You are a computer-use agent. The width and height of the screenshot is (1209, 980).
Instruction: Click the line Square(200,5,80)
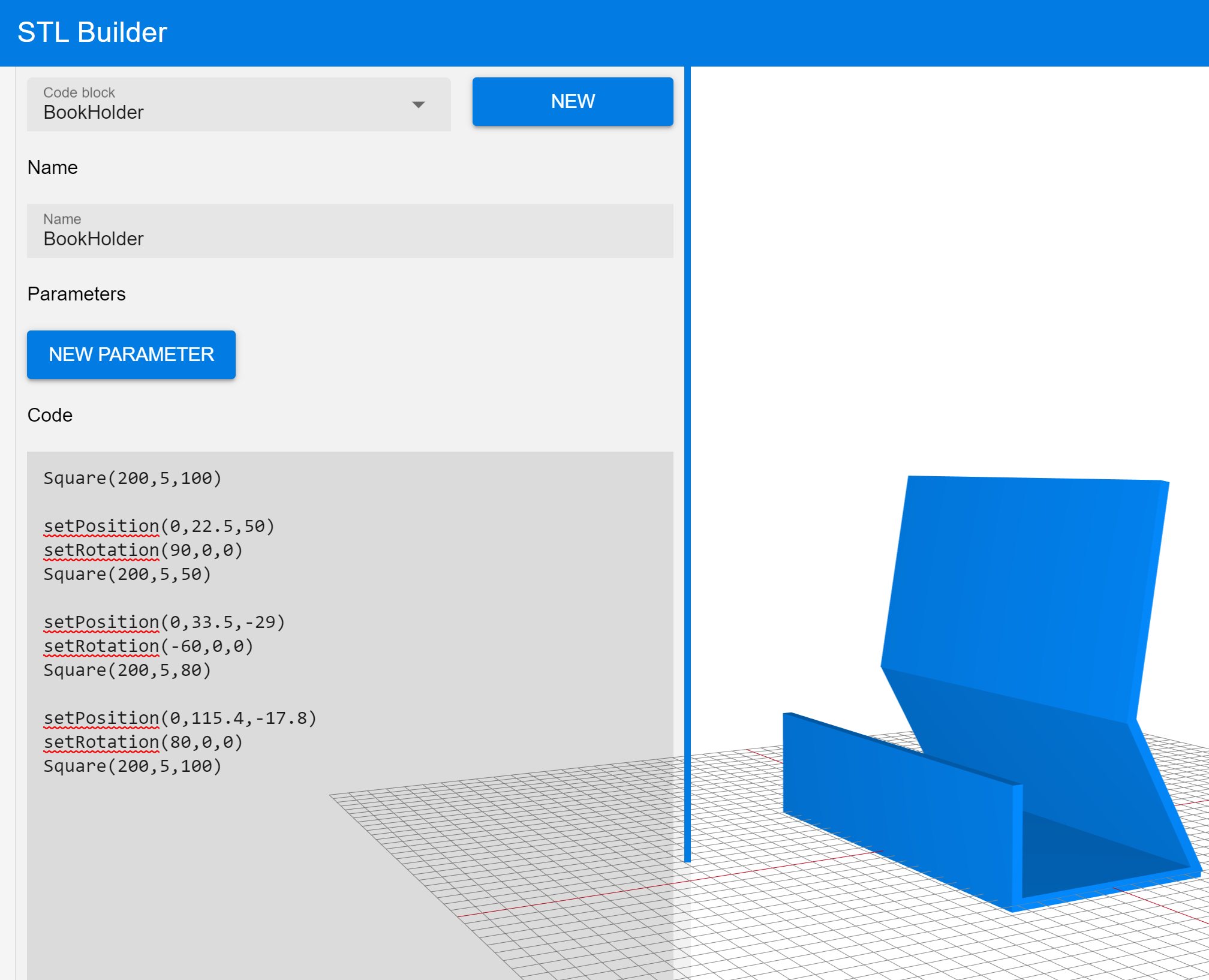click(x=127, y=670)
